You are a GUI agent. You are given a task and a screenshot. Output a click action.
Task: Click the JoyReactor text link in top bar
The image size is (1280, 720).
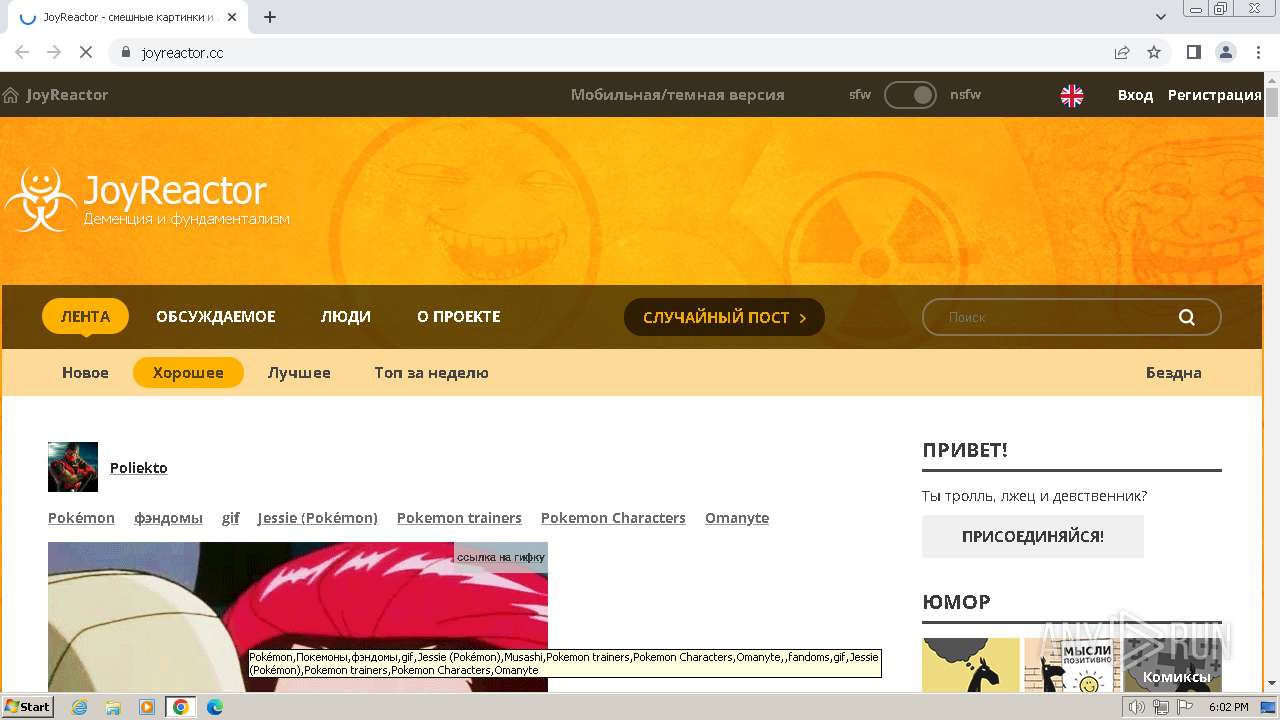pyautogui.click(x=67, y=95)
